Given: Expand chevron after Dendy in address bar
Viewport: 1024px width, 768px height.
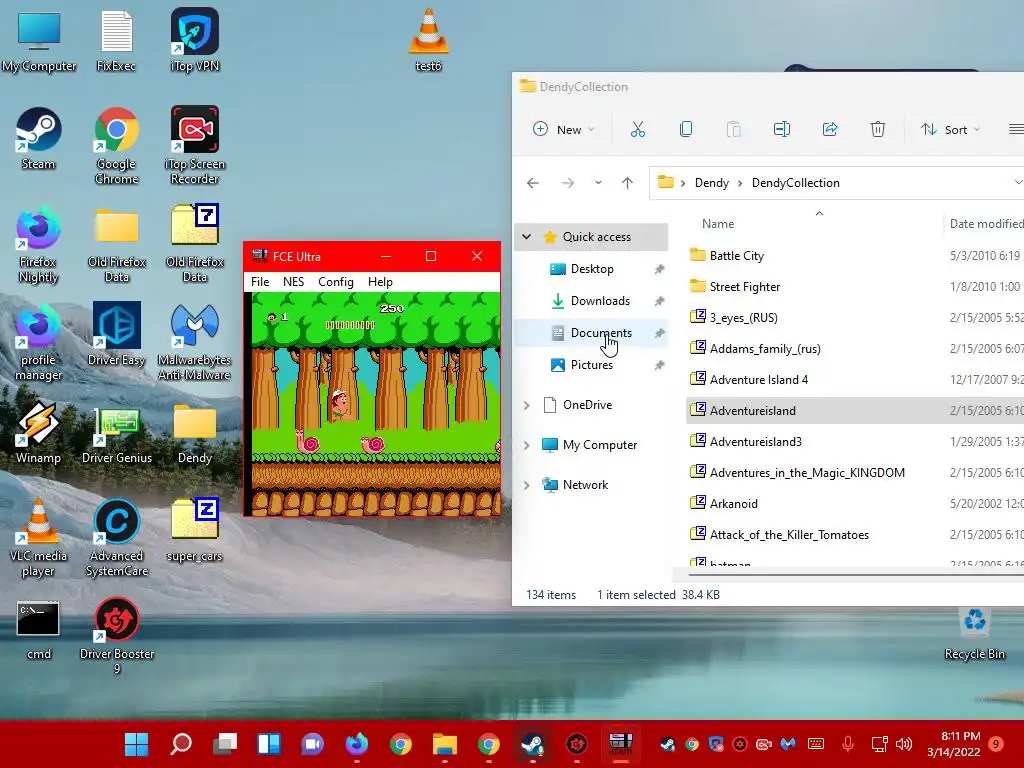Looking at the screenshot, I should (x=740, y=183).
